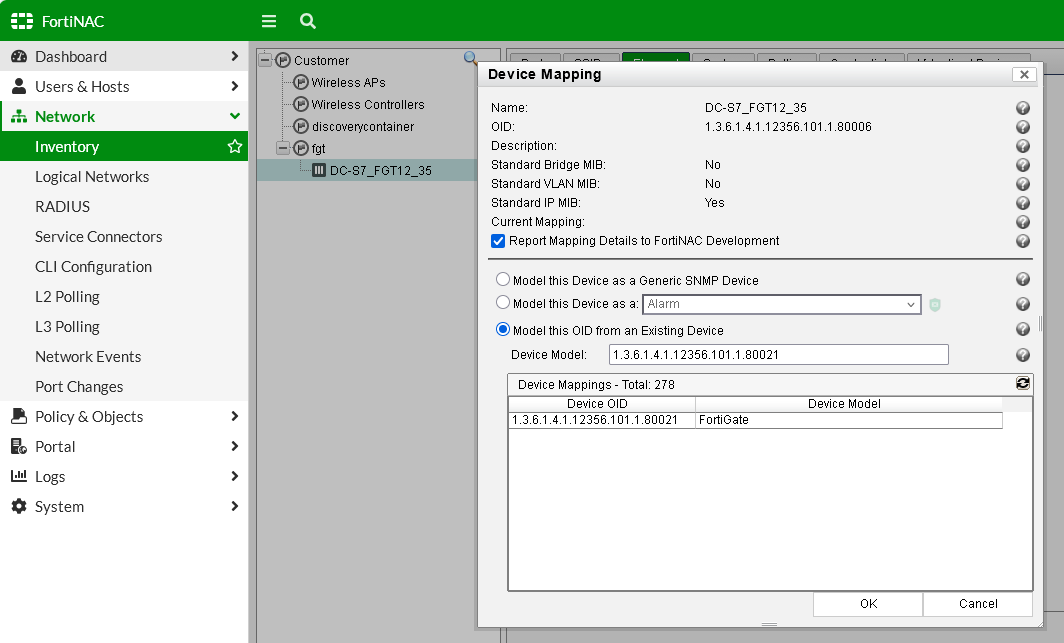Click the OID value 1.3.6.1.4.1.12356.101.1.80006

click(x=788, y=127)
